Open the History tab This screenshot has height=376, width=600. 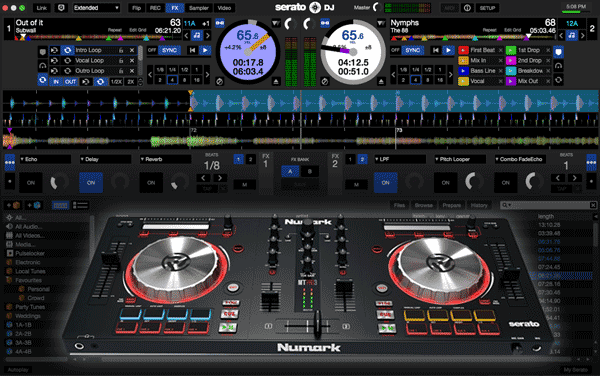click(x=479, y=205)
